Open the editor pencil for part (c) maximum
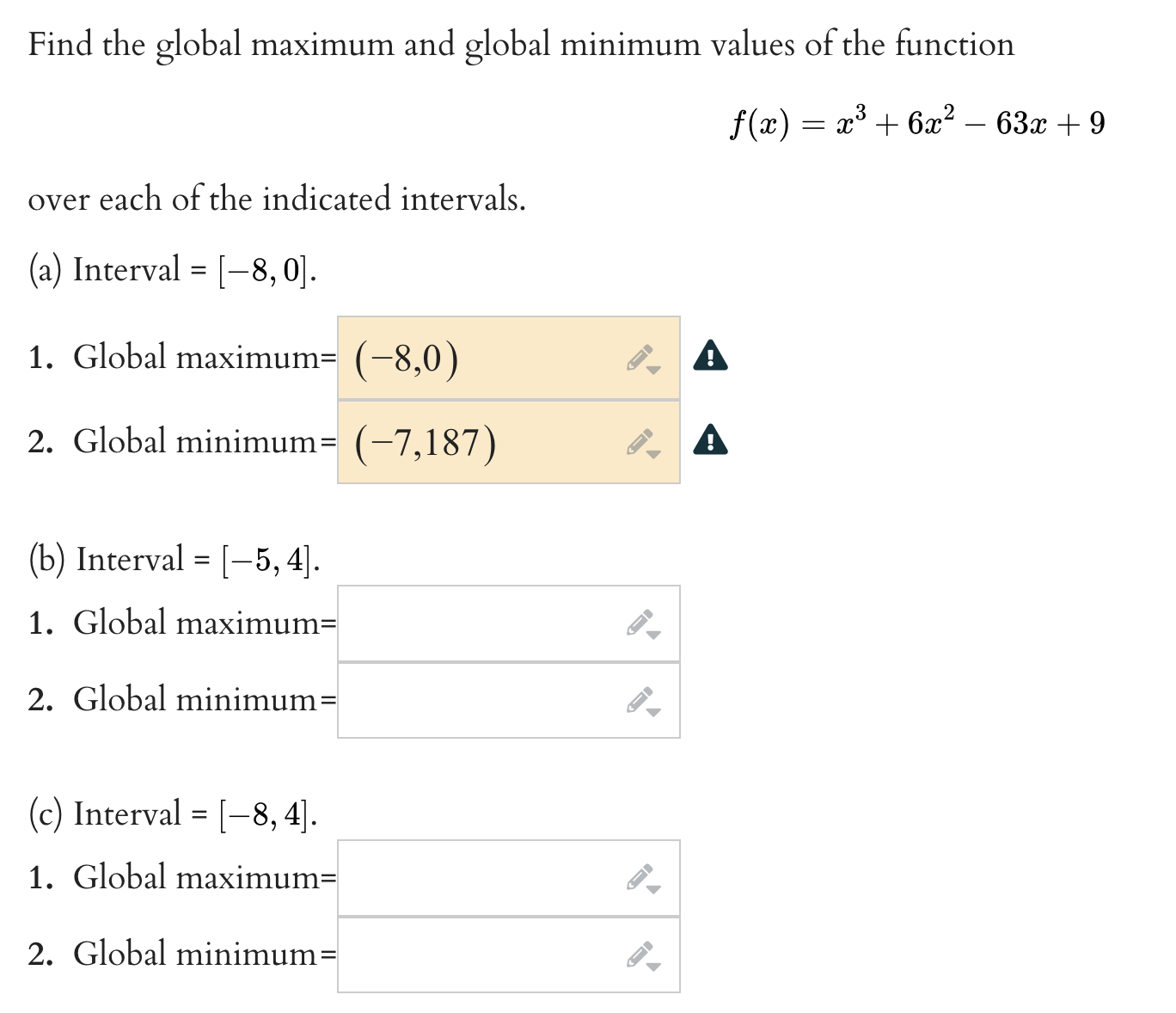Image resolution: width=1176 pixels, height=1013 pixels. tap(639, 876)
